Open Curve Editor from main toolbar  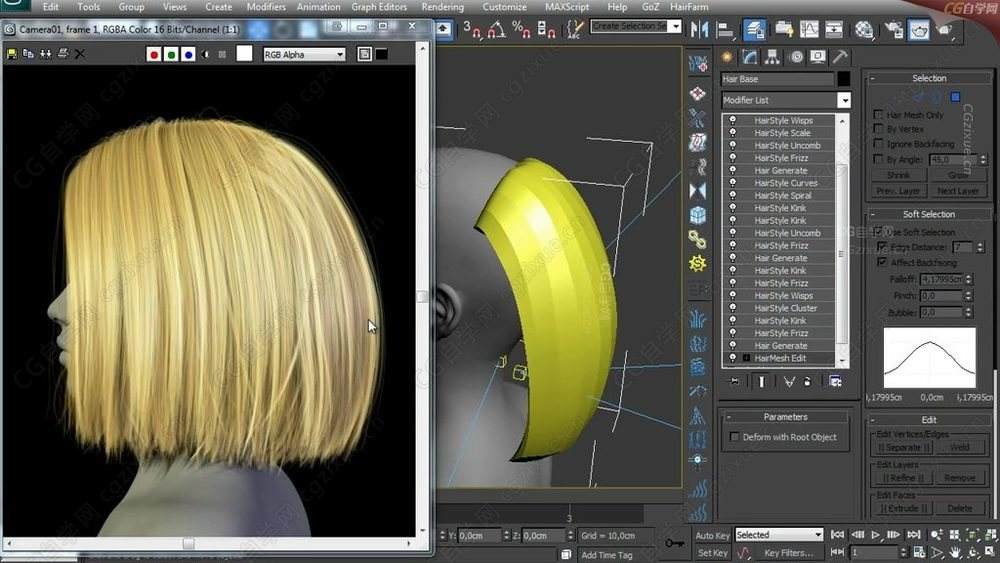pos(809,29)
